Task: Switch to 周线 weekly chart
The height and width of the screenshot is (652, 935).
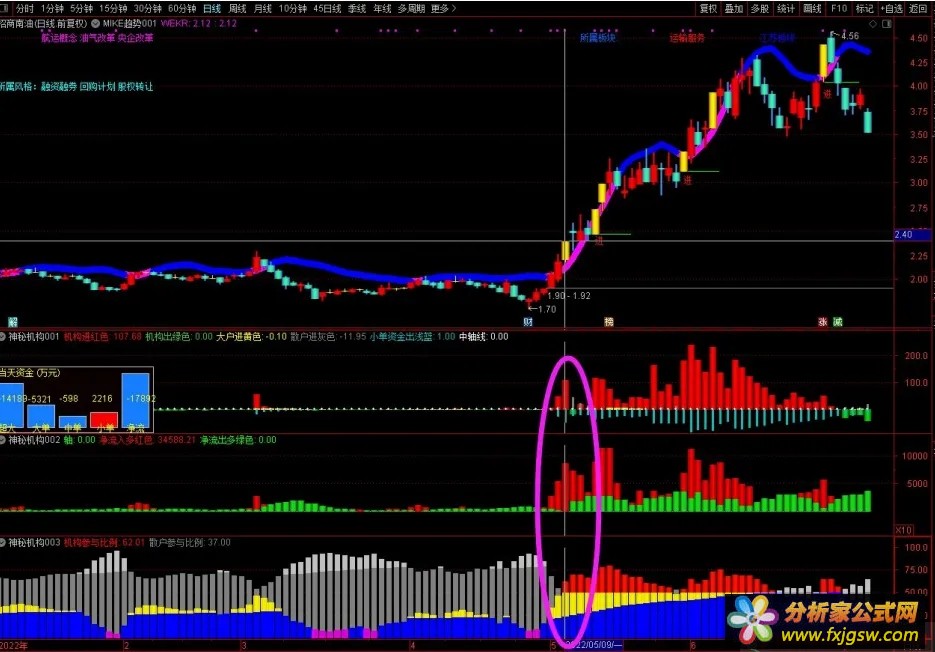Action: click(x=237, y=8)
